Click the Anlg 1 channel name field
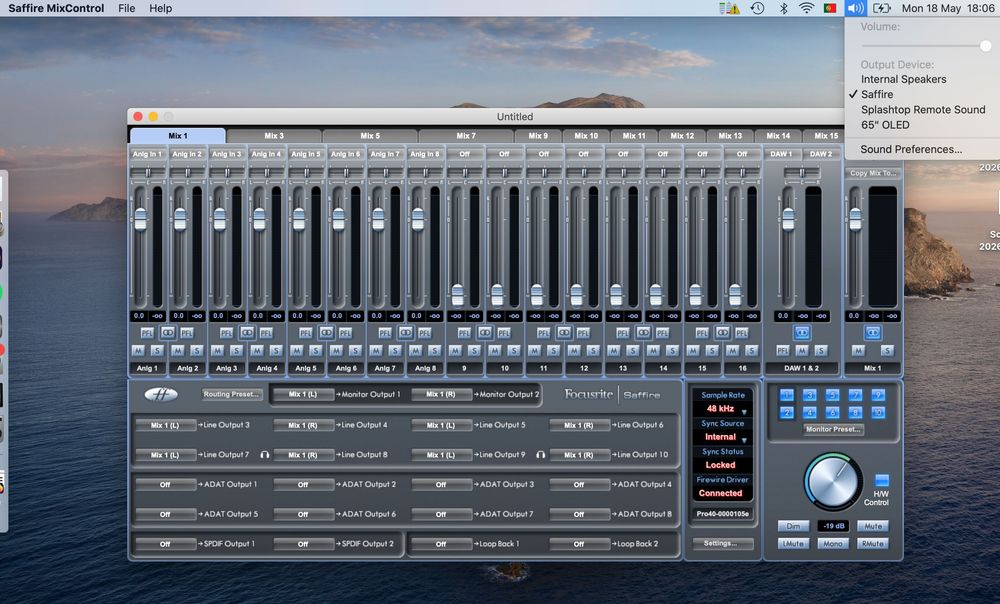 [147, 368]
